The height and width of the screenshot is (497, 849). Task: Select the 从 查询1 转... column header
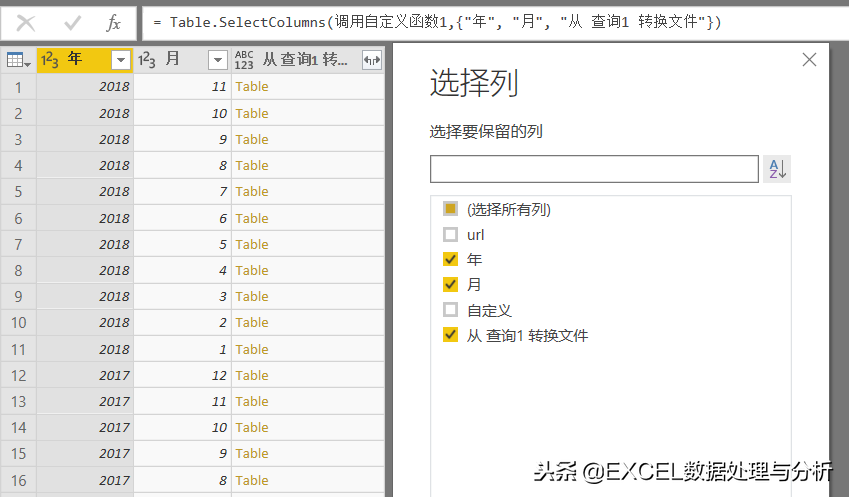tap(308, 60)
